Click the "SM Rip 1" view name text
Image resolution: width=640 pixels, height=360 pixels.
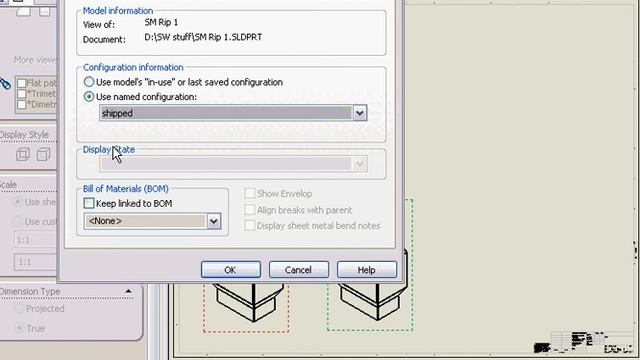pos(161,22)
